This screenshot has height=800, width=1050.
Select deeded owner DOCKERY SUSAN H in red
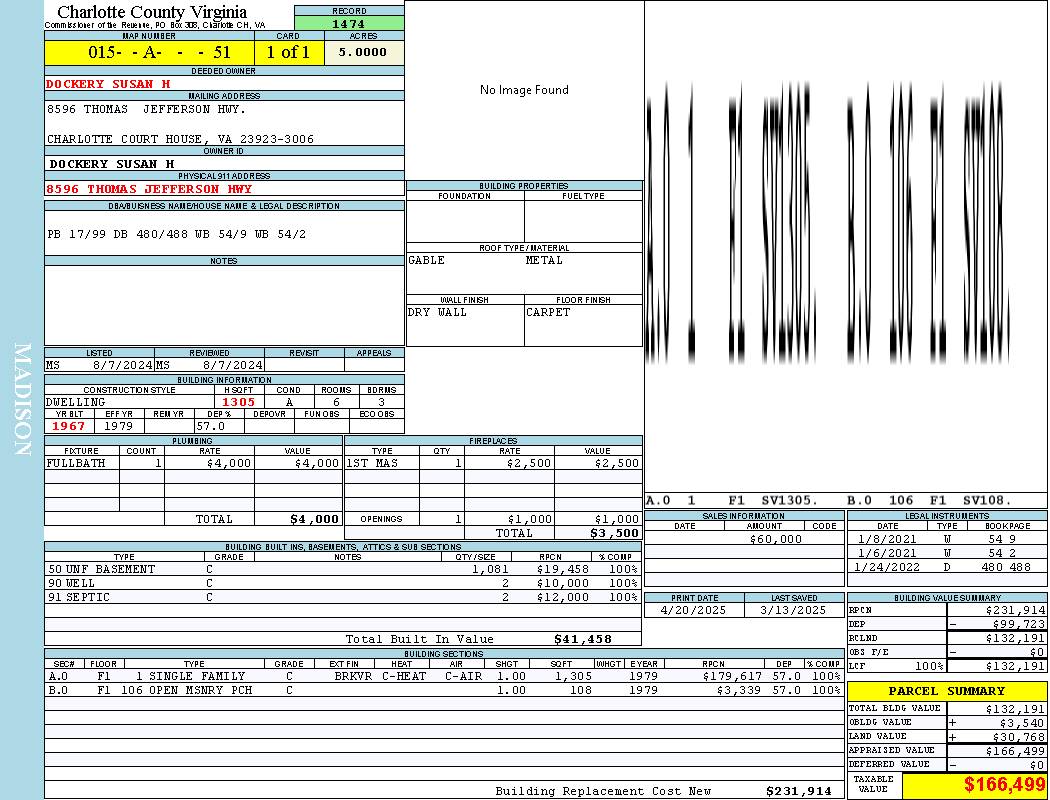point(108,84)
